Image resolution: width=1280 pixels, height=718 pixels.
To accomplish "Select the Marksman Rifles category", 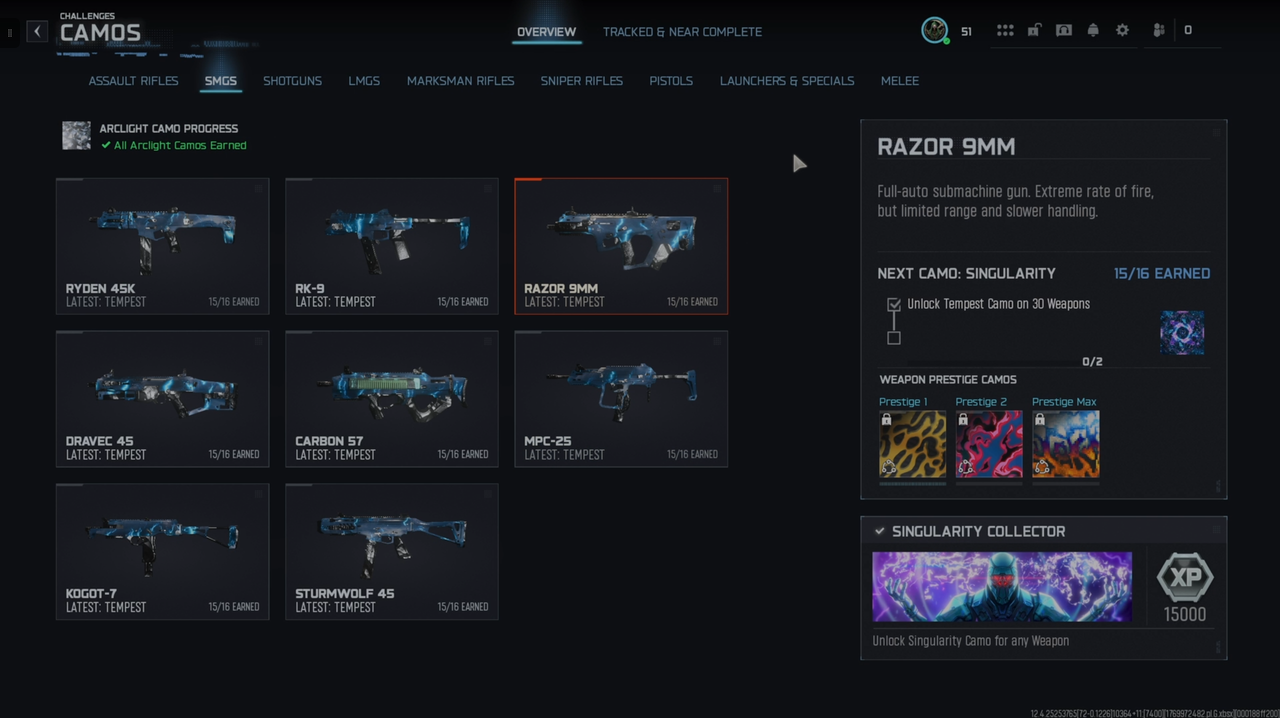I will 460,81.
